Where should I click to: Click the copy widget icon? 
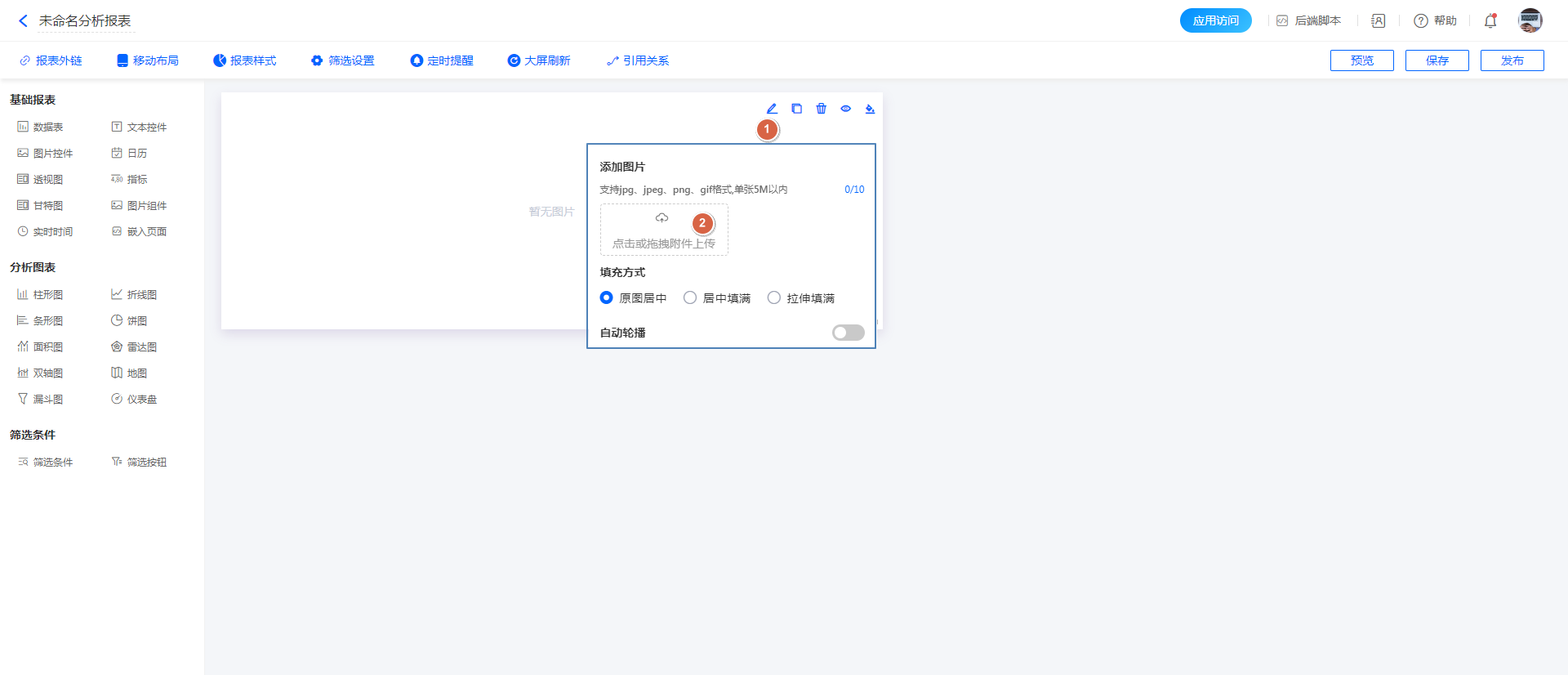[796, 109]
